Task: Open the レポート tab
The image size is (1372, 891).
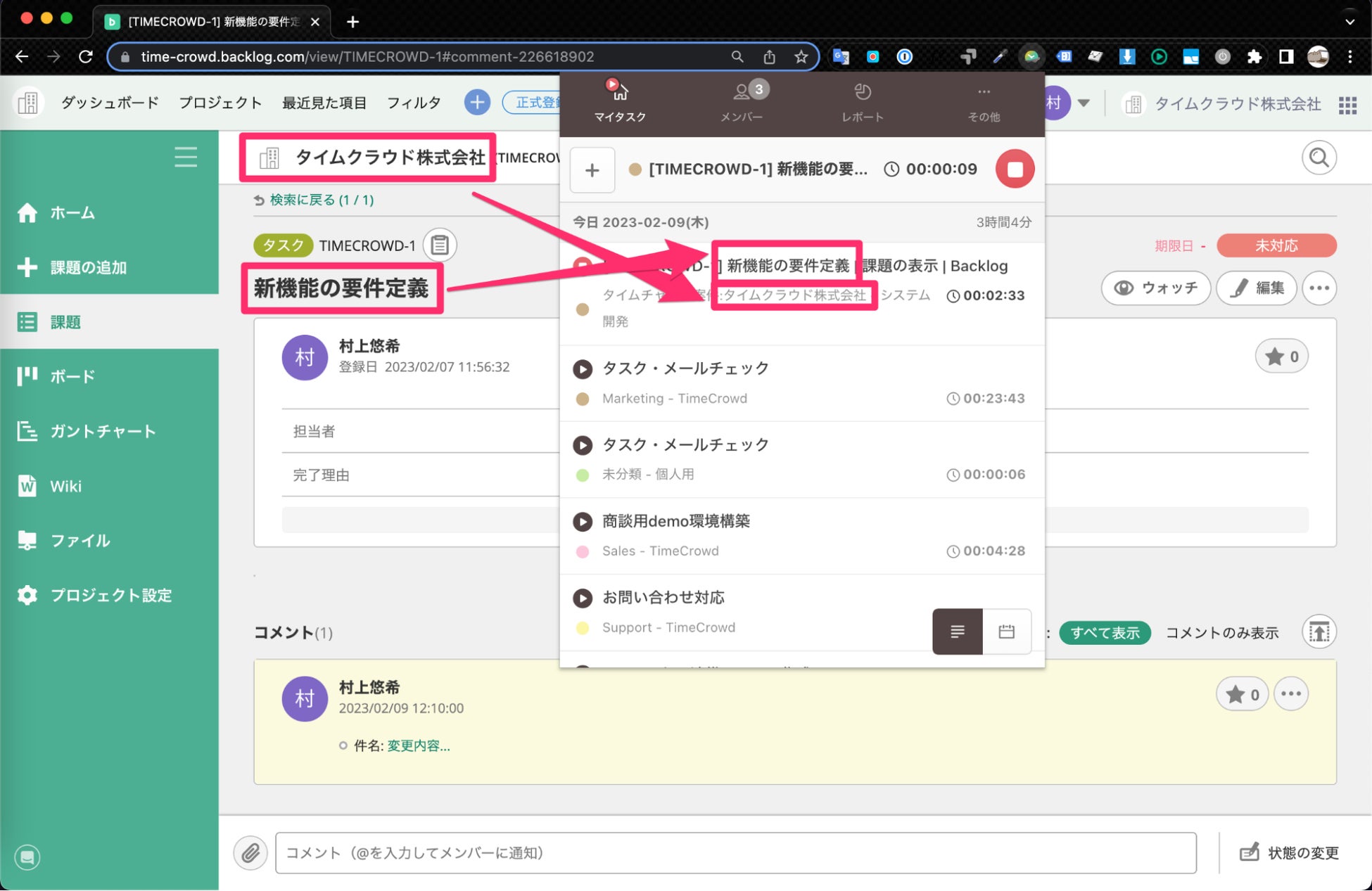Action: [x=862, y=102]
